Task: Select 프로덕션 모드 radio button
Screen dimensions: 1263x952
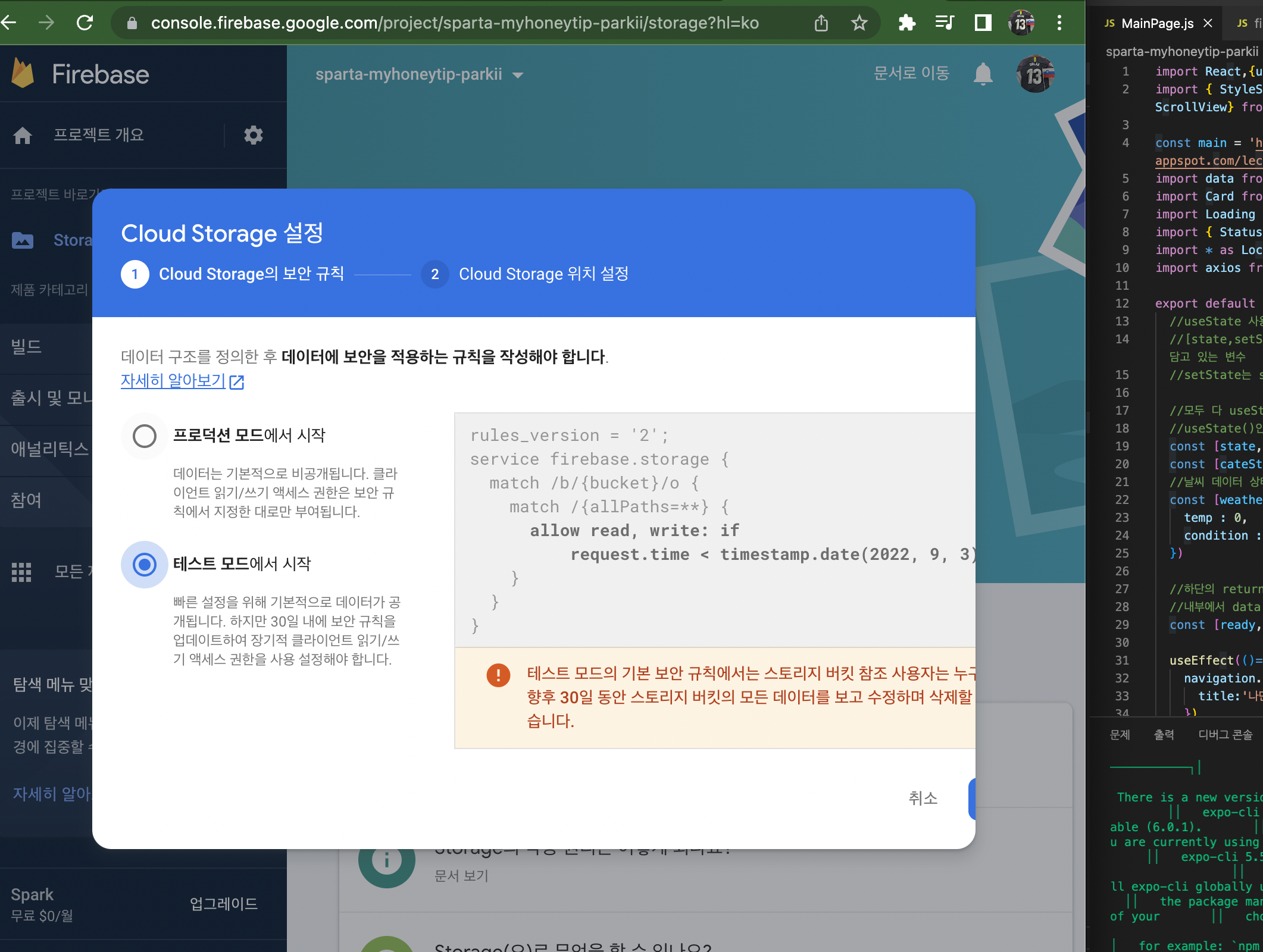Action: 144,436
